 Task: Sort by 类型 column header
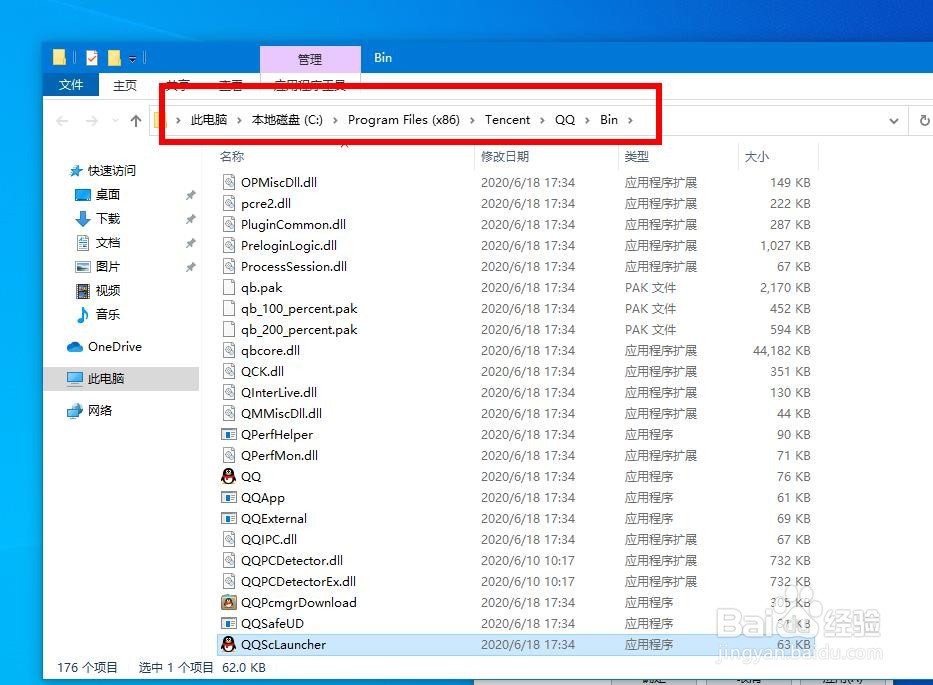click(637, 157)
